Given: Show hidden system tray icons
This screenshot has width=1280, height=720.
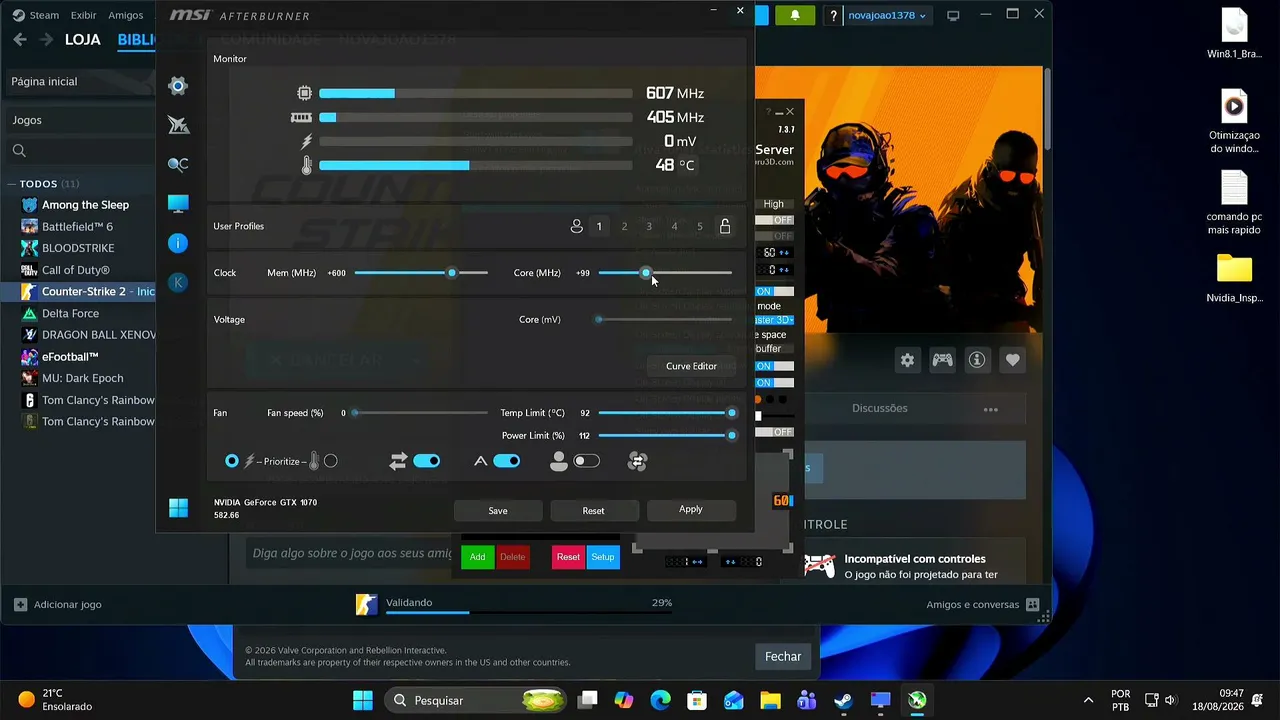Looking at the screenshot, I should click(1088, 700).
